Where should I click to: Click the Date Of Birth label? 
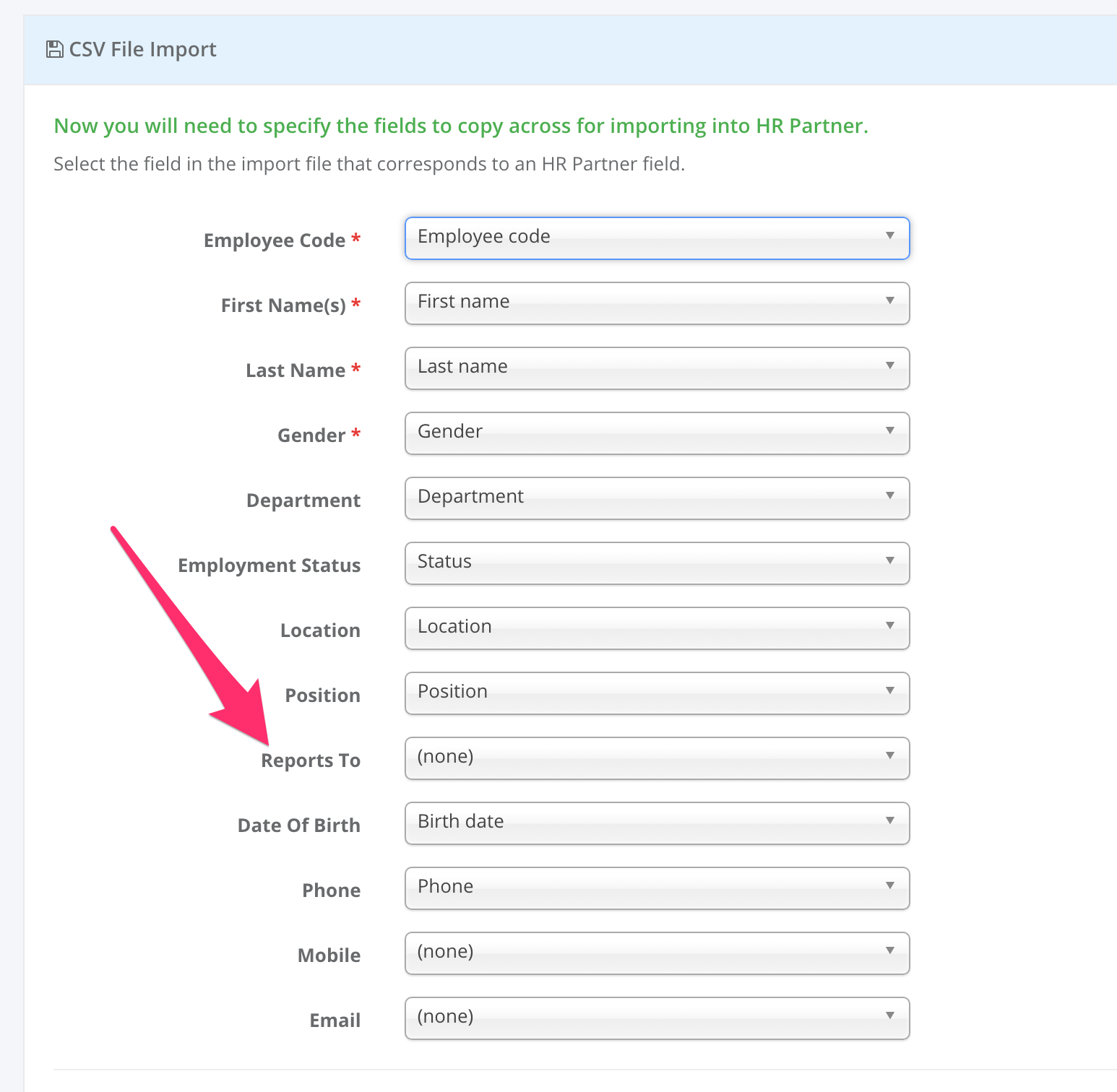click(299, 825)
